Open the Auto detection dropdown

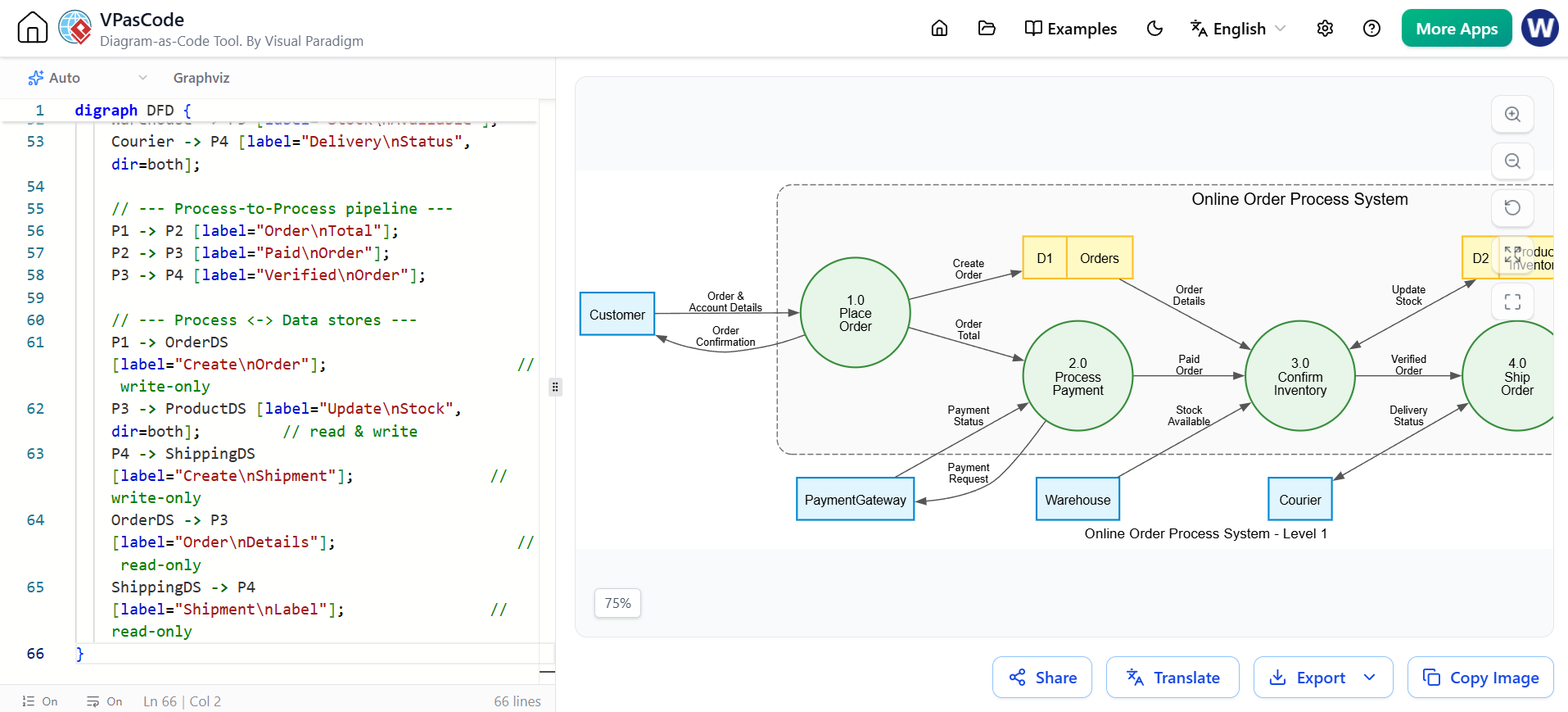[87, 78]
